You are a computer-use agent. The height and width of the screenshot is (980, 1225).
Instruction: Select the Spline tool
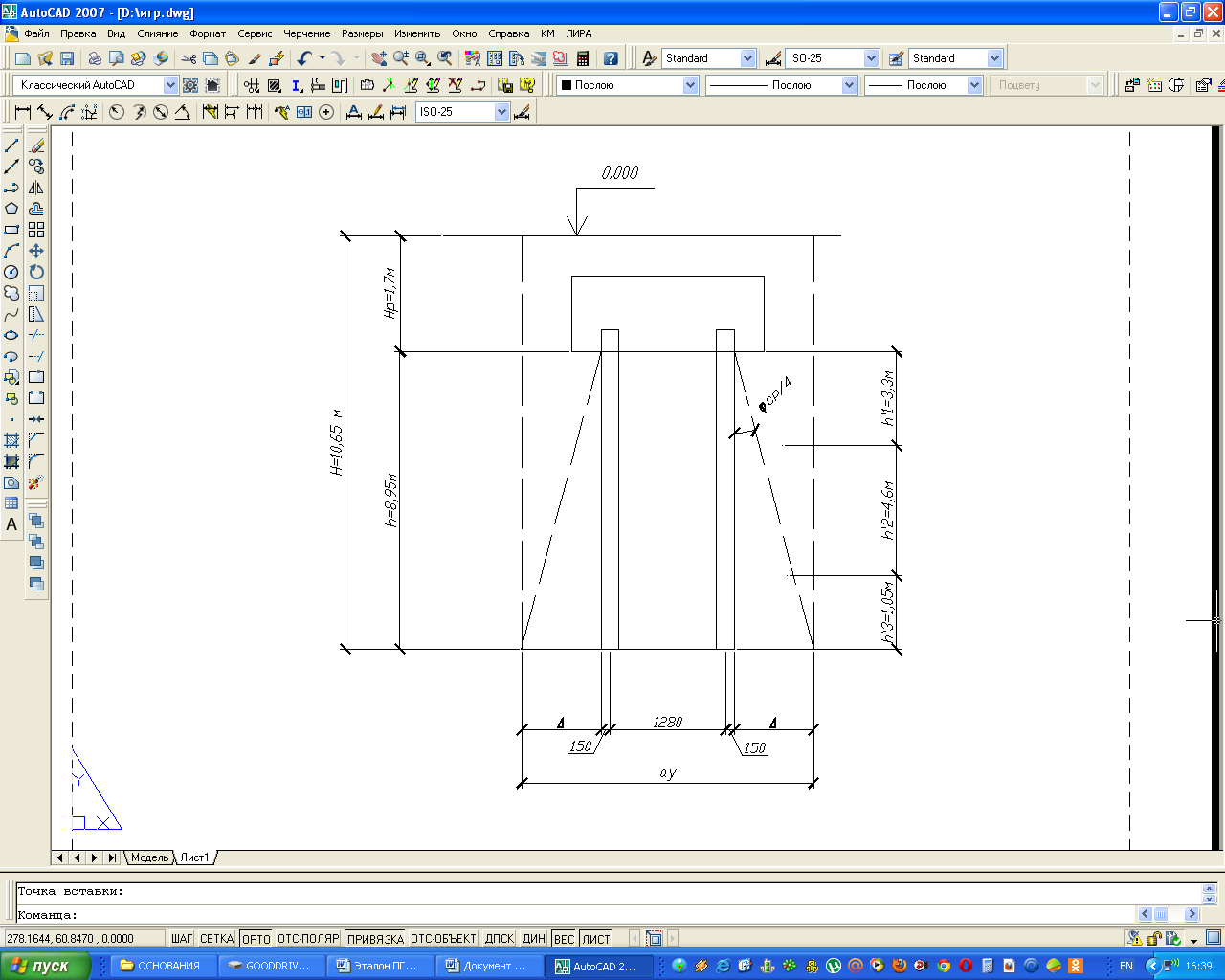[x=11, y=314]
